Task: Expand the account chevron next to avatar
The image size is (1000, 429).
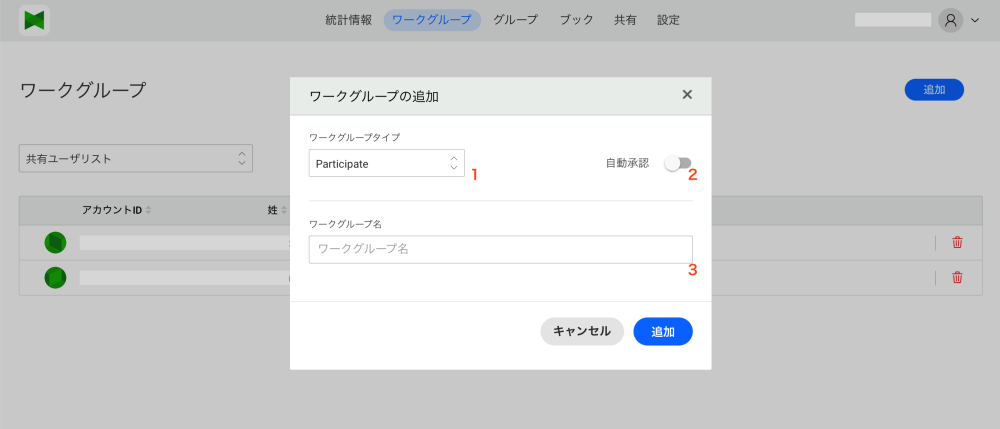Action: [975, 20]
